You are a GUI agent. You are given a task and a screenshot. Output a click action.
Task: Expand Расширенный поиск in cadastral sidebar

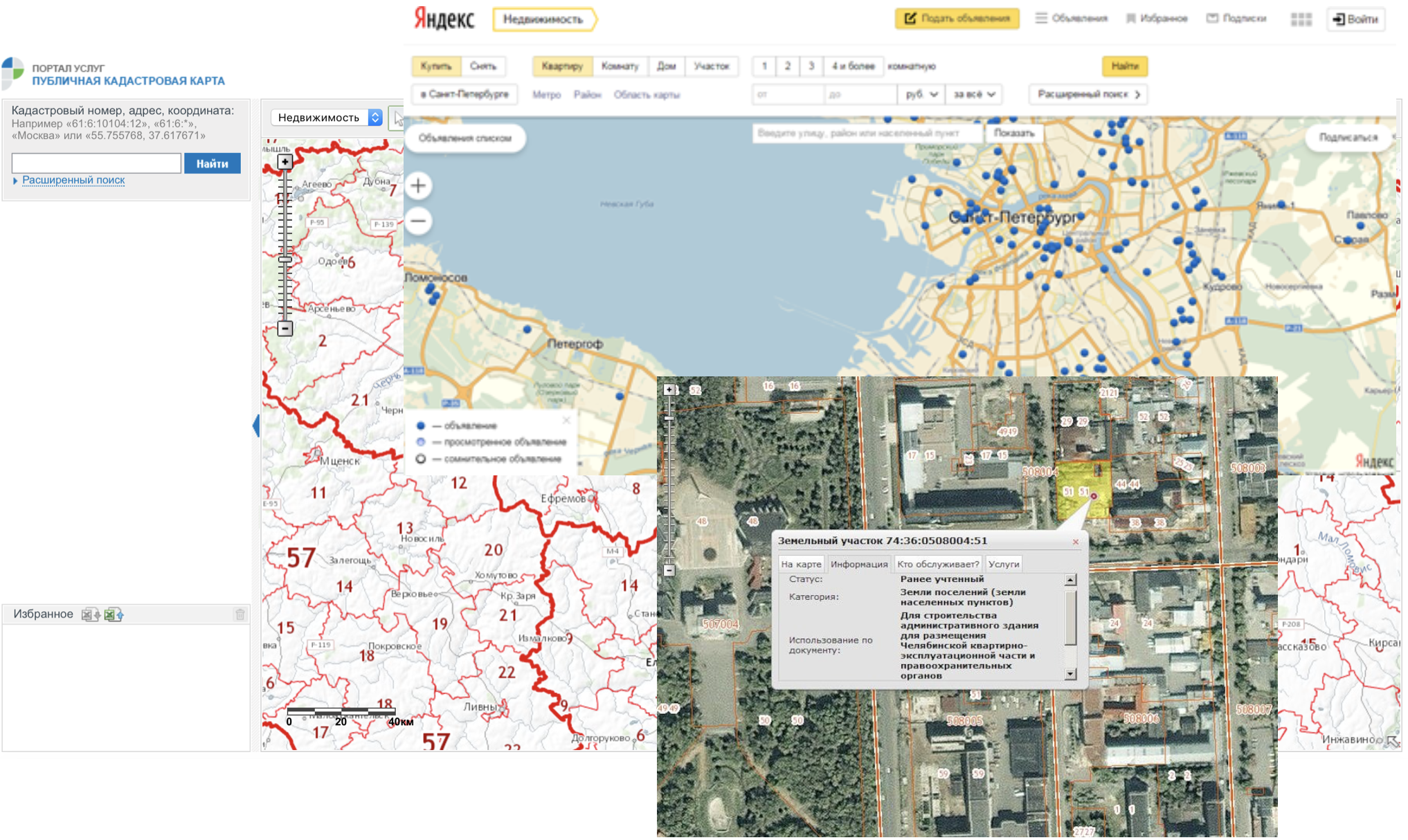pyautogui.click(x=73, y=181)
